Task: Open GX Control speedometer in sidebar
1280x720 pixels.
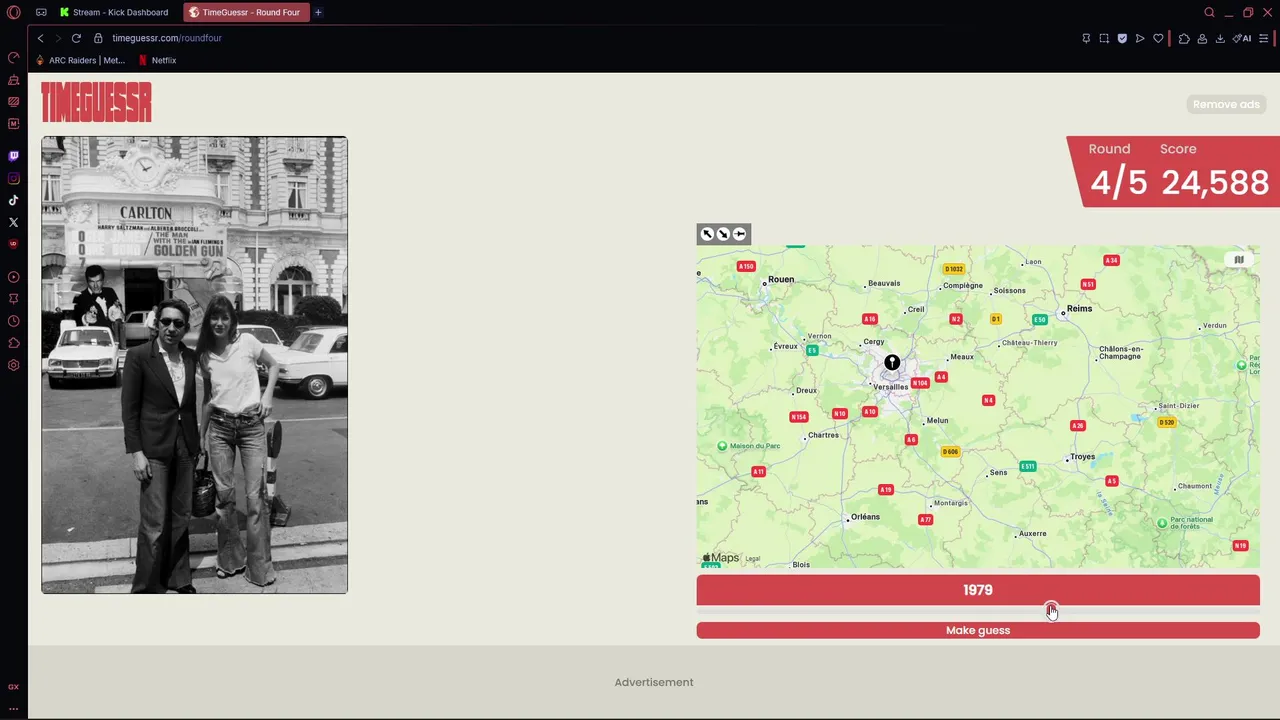Action: [13, 57]
